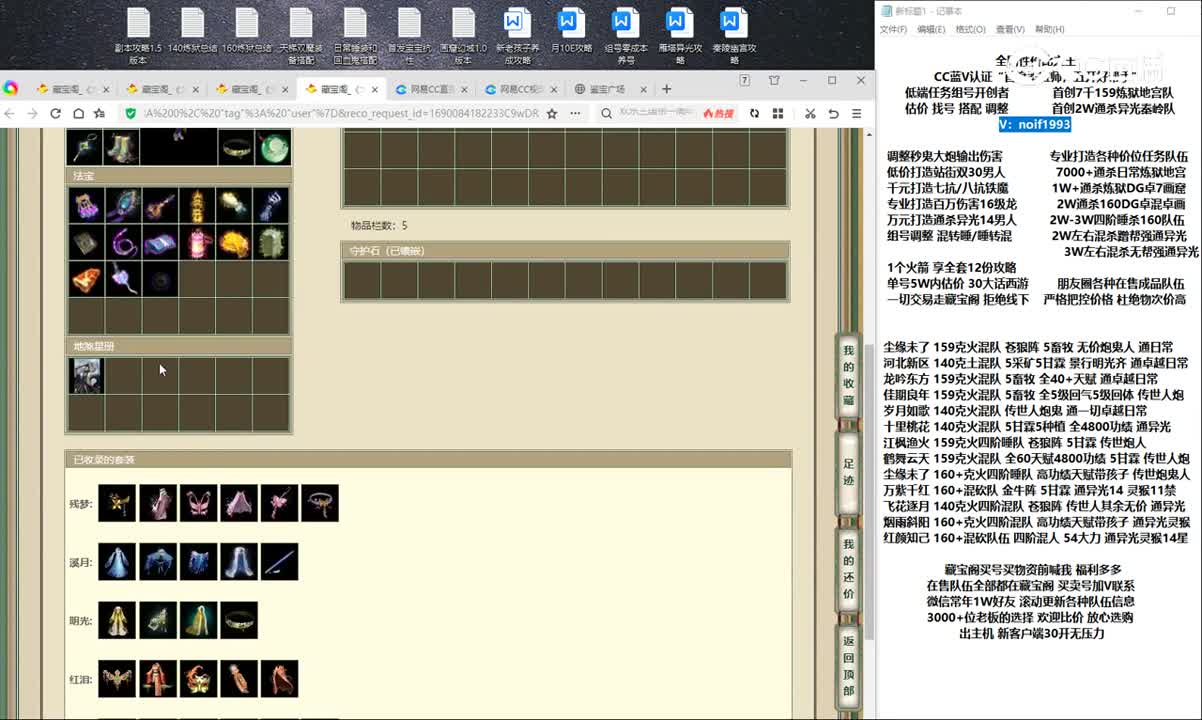The image size is (1202, 720).
Task: Open 足迹 side button
Action: (x=848, y=471)
